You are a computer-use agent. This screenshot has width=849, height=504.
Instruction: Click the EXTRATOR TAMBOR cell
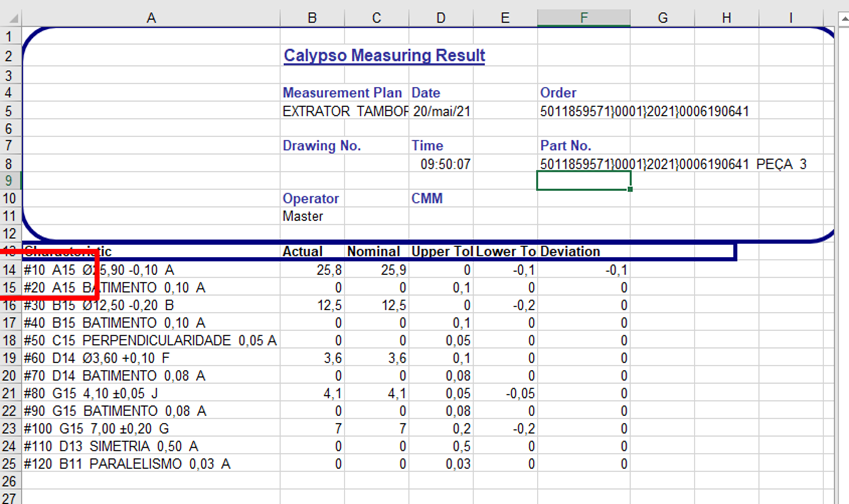345,112
